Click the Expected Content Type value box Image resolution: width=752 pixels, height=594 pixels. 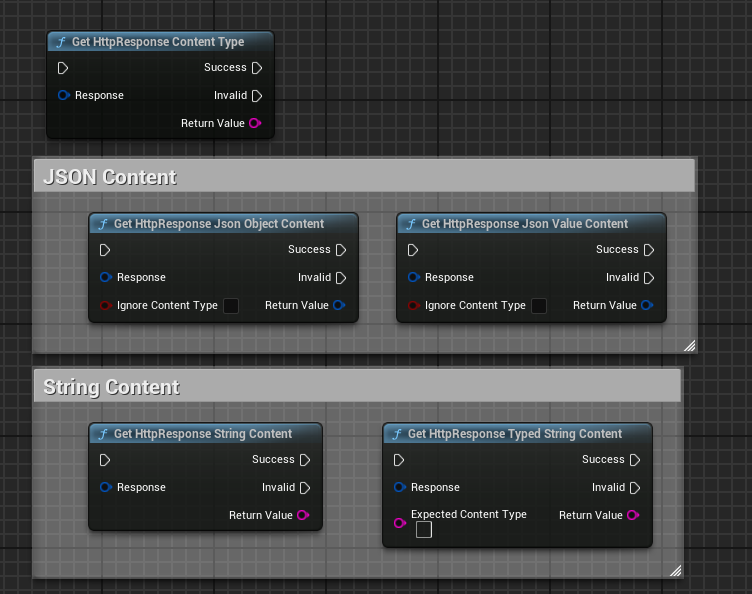click(424, 530)
